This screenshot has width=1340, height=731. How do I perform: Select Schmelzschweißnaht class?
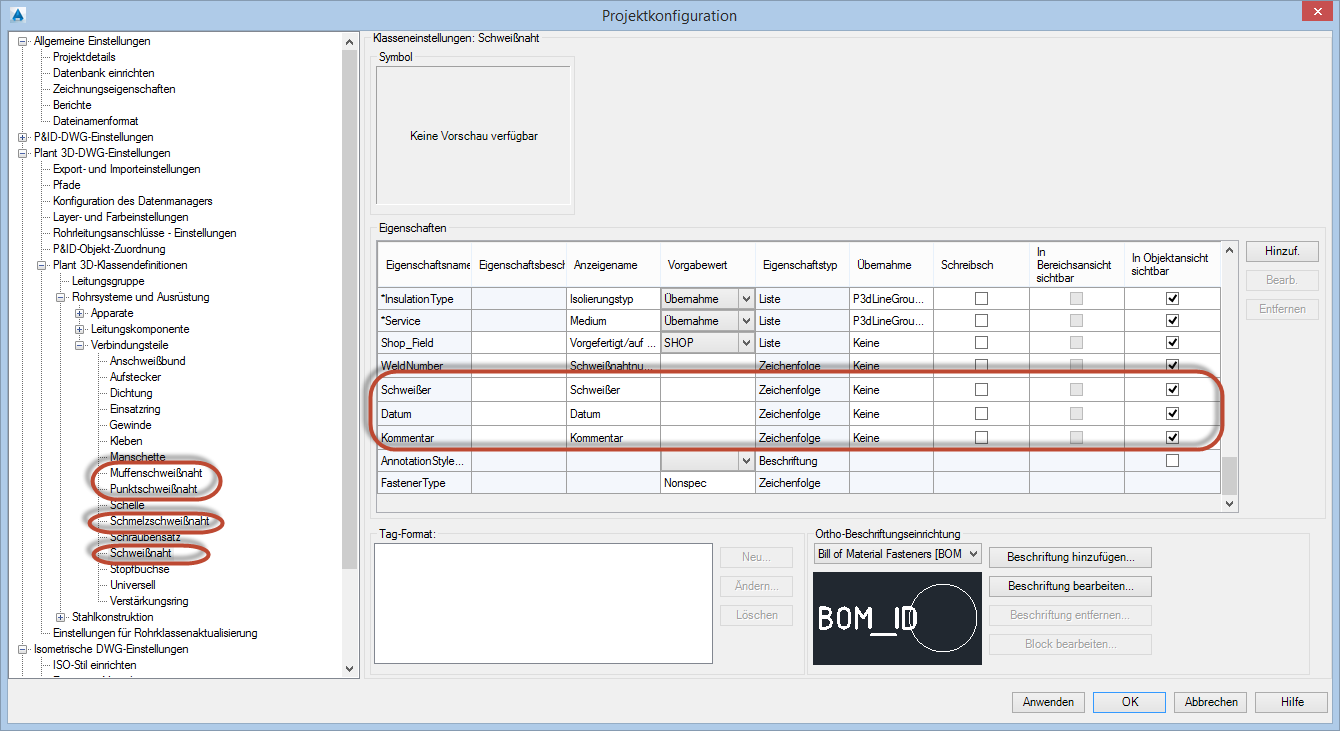(160, 521)
